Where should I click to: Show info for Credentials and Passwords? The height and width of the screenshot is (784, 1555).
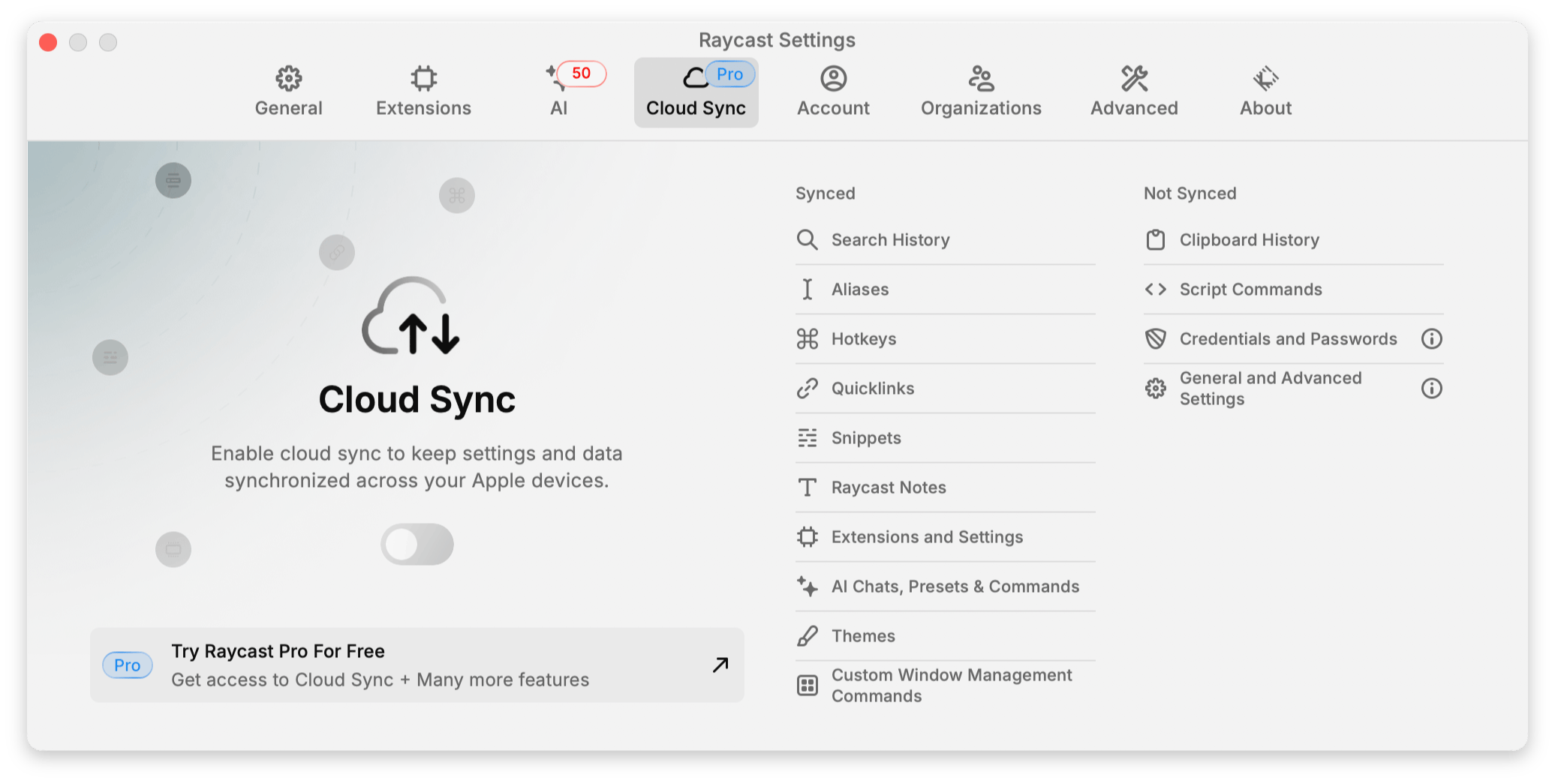pos(1431,339)
